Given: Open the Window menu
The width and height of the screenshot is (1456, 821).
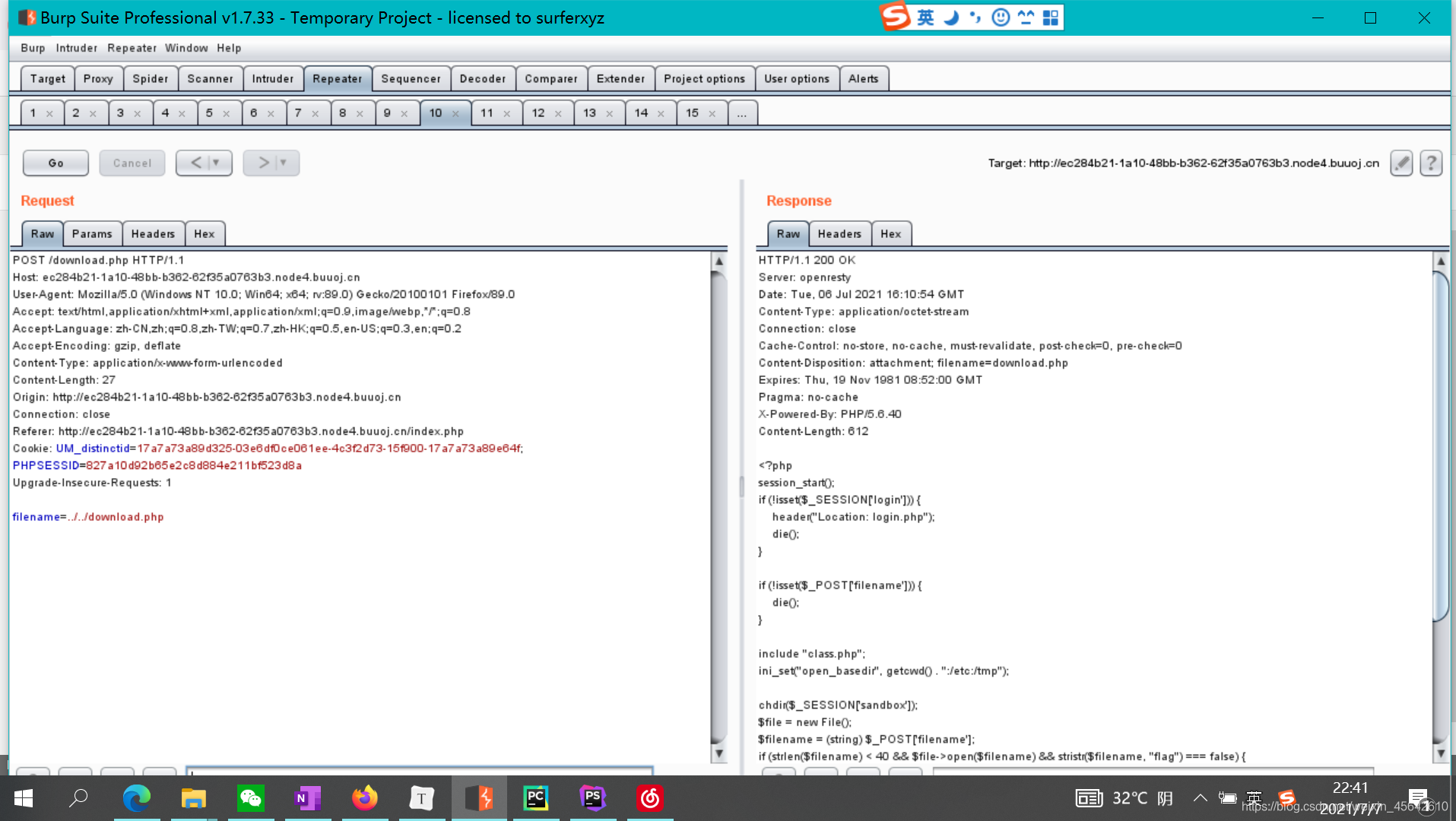Looking at the screenshot, I should pyautogui.click(x=186, y=48).
